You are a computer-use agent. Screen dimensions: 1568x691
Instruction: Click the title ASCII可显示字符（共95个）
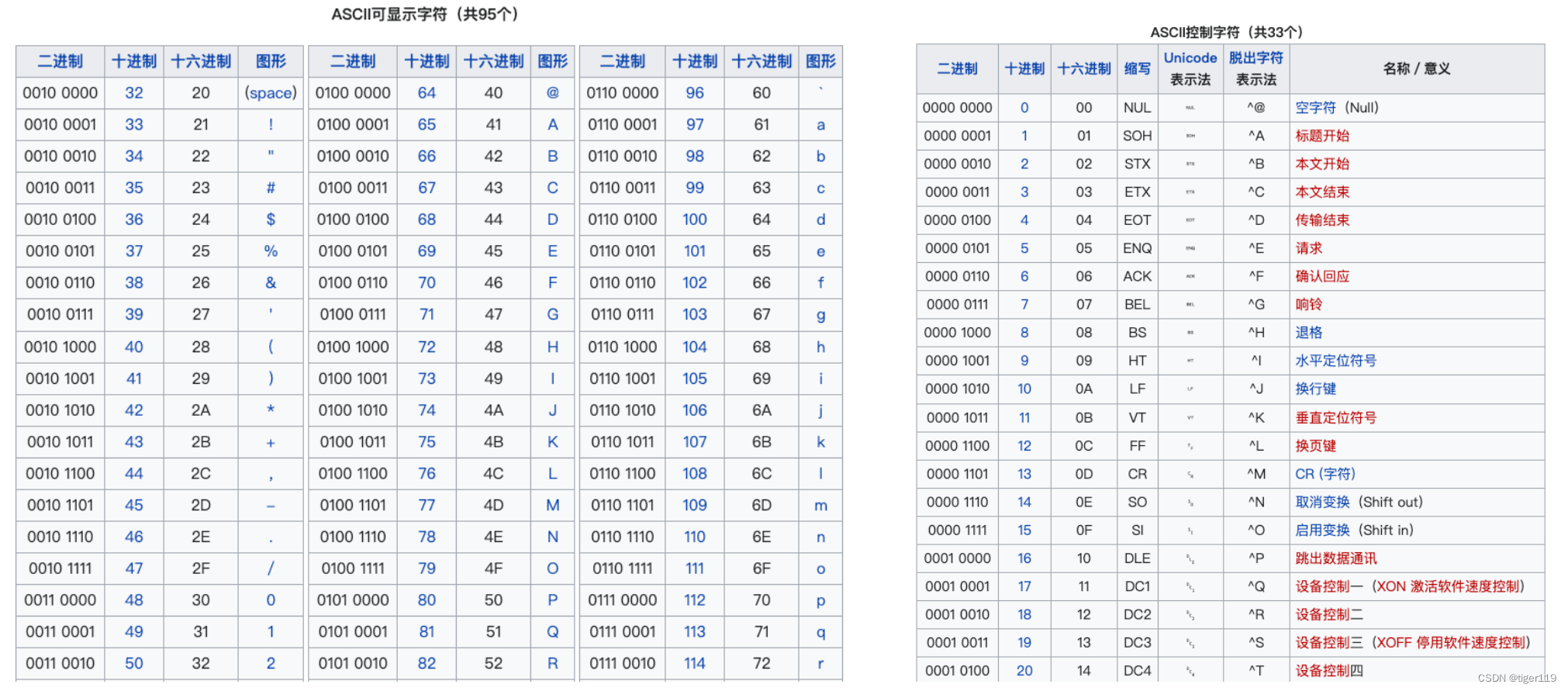click(x=428, y=14)
